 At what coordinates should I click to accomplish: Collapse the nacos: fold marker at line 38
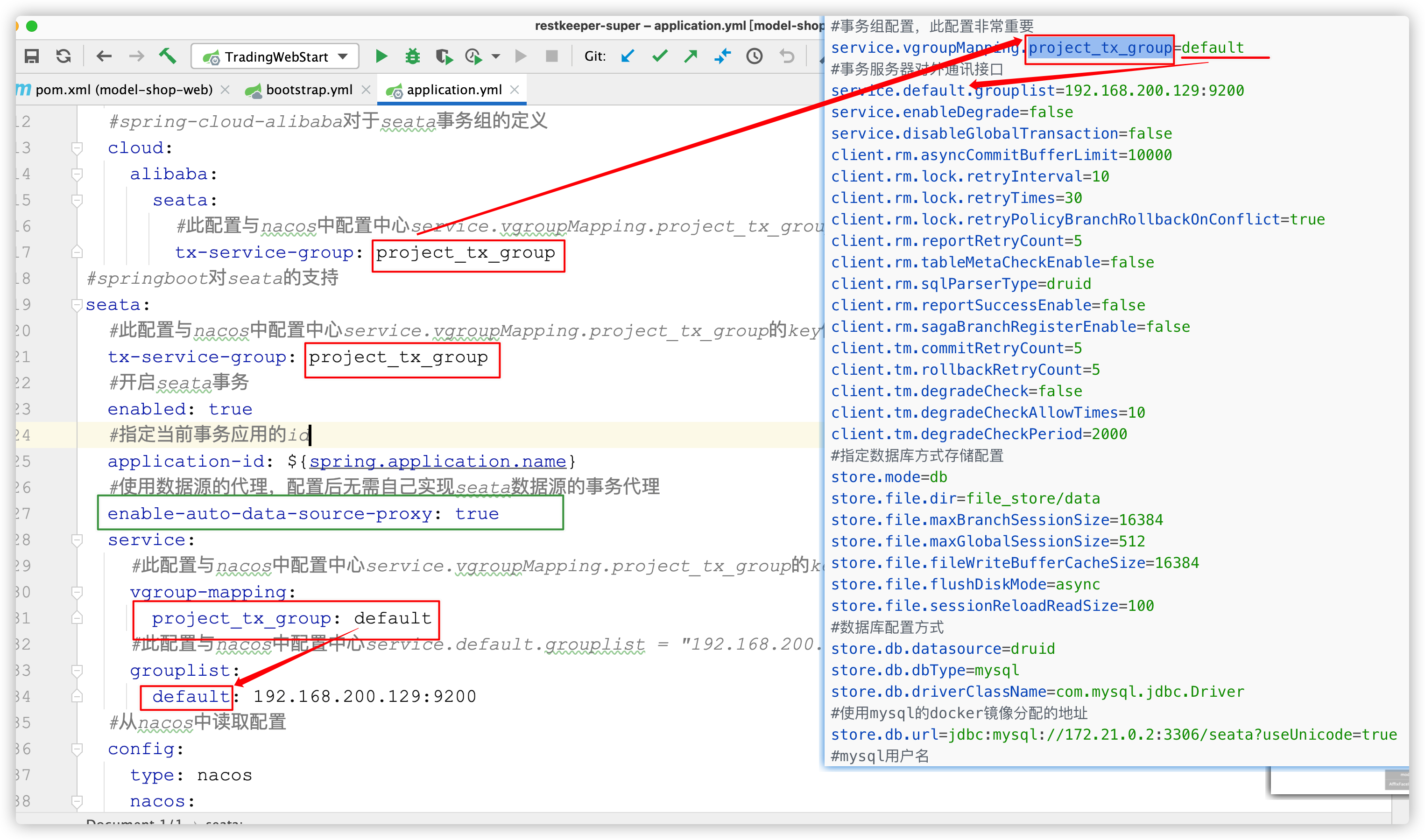pos(77,802)
